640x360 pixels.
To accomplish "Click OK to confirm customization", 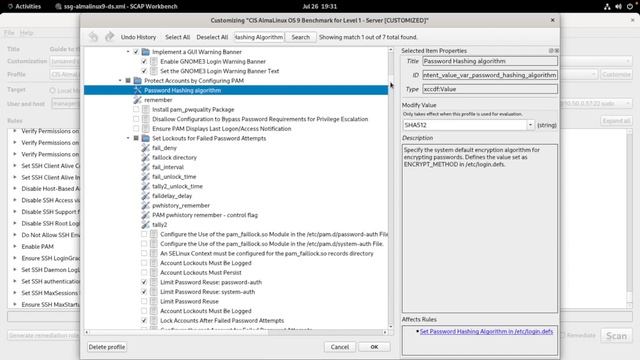I will (374, 347).
